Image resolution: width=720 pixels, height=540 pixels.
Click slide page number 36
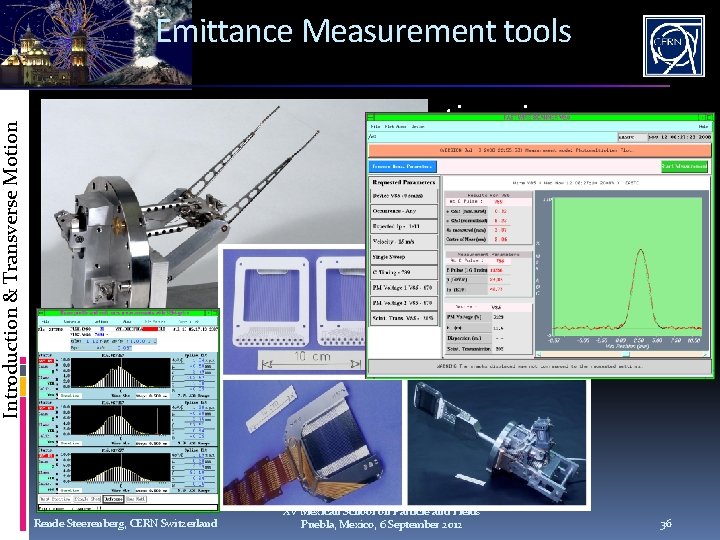(x=666, y=523)
